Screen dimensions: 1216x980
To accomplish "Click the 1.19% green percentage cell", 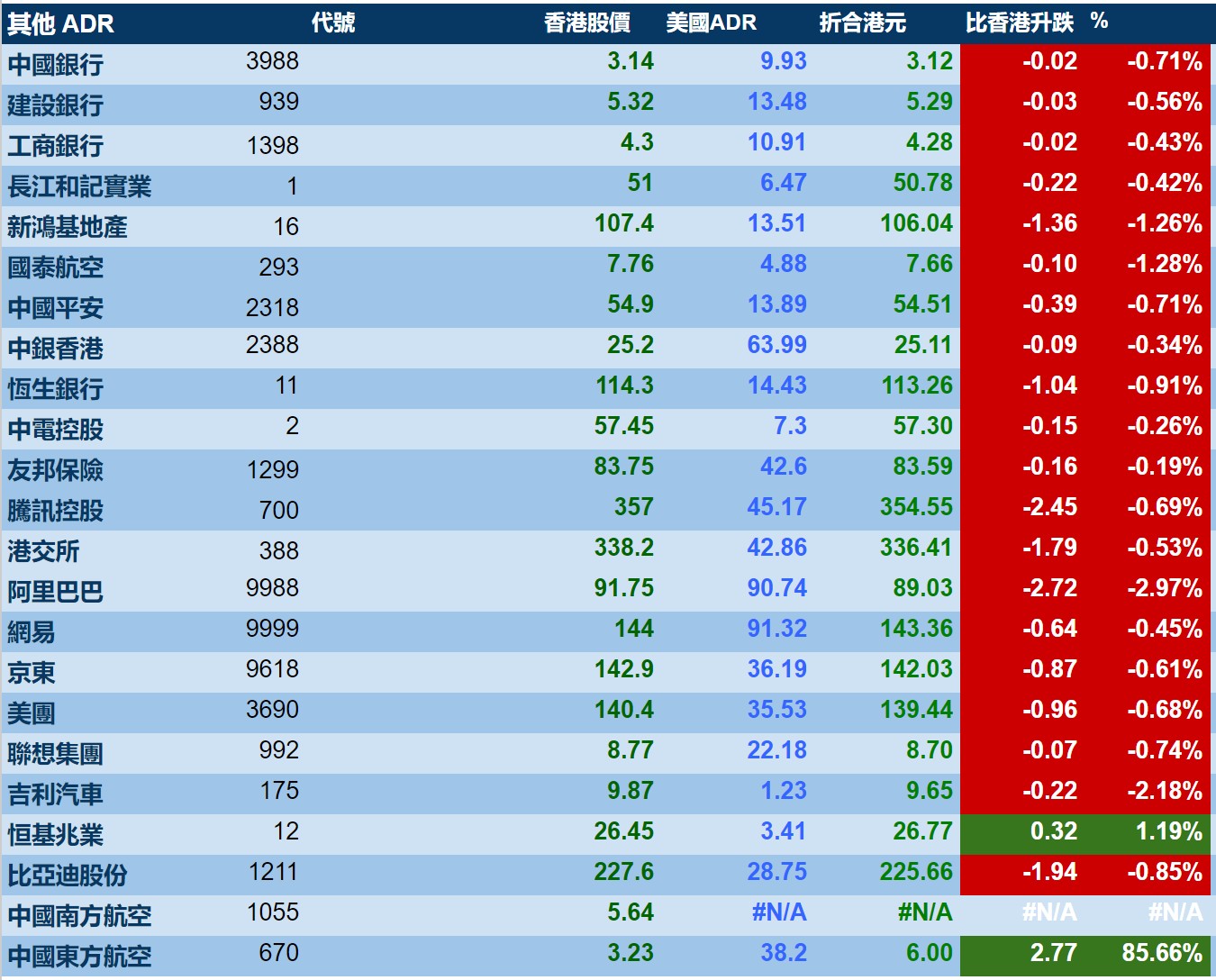I will pos(1169,831).
